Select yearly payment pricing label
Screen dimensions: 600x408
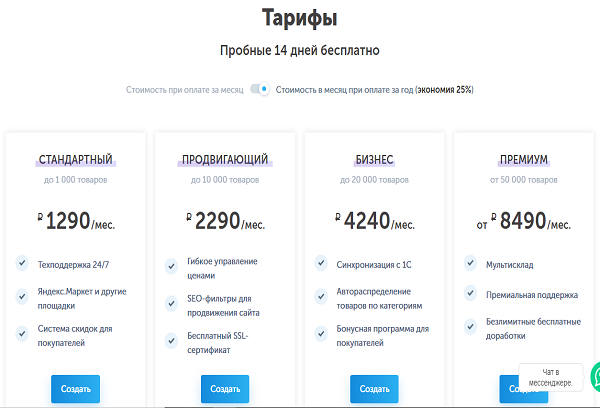point(374,89)
